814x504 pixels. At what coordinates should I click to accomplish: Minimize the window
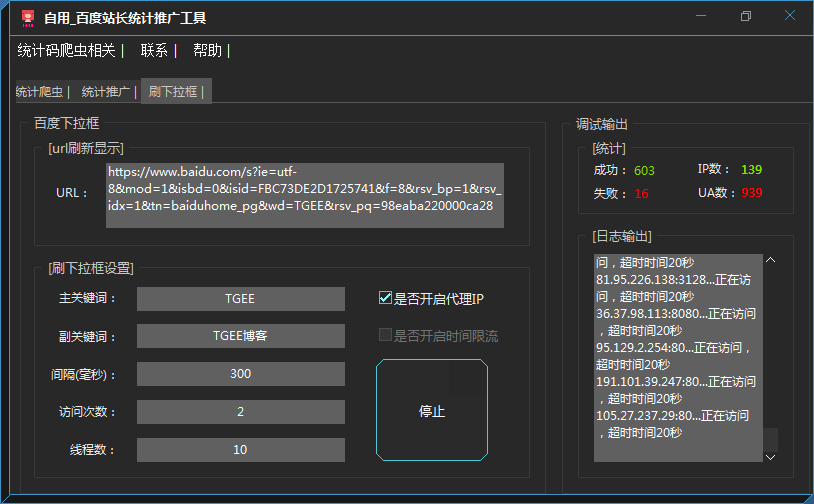(701, 16)
